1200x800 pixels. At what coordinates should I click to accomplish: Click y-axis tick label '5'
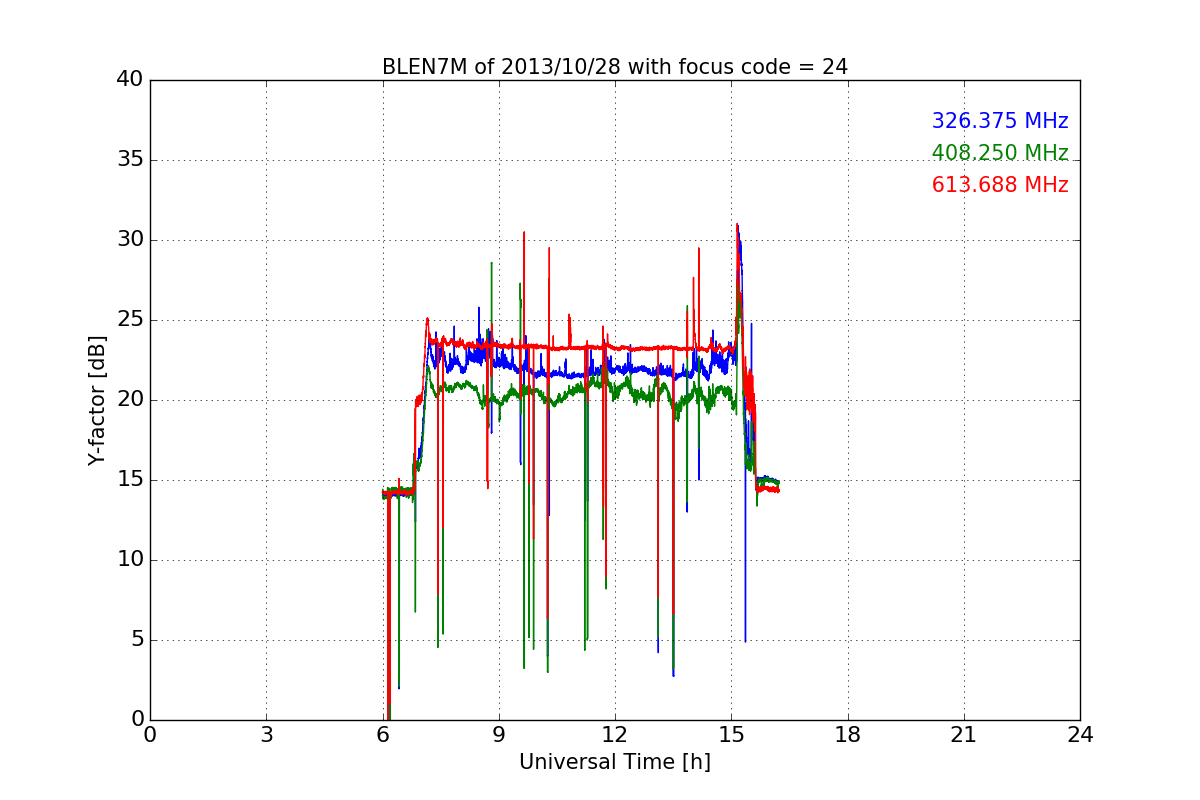[x=137, y=640]
